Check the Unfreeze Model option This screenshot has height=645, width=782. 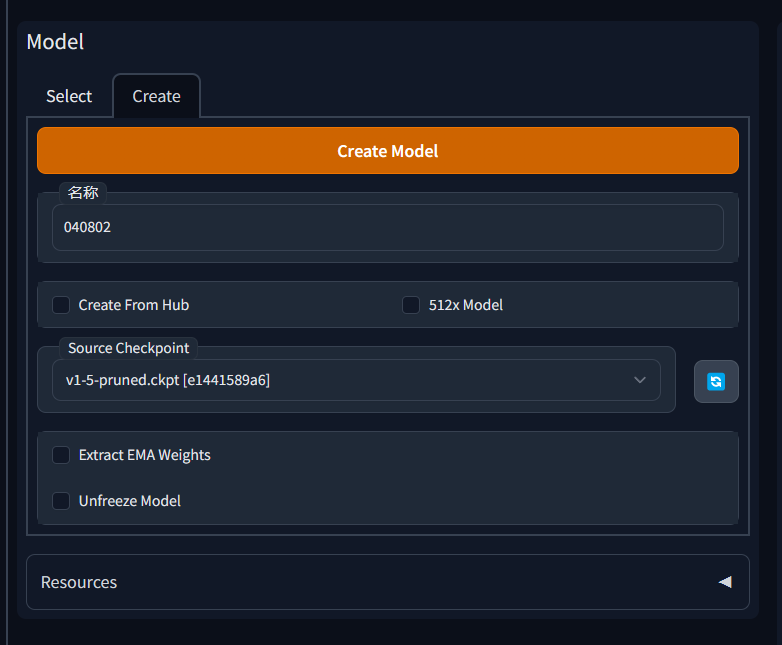coord(61,501)
